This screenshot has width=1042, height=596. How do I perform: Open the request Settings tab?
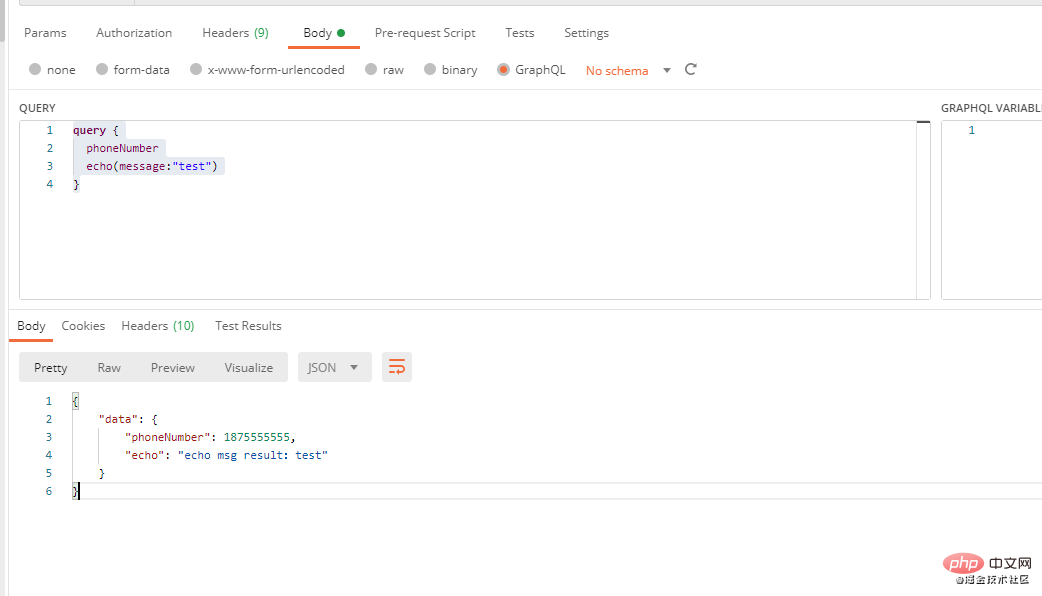click(x=586, y=33)
